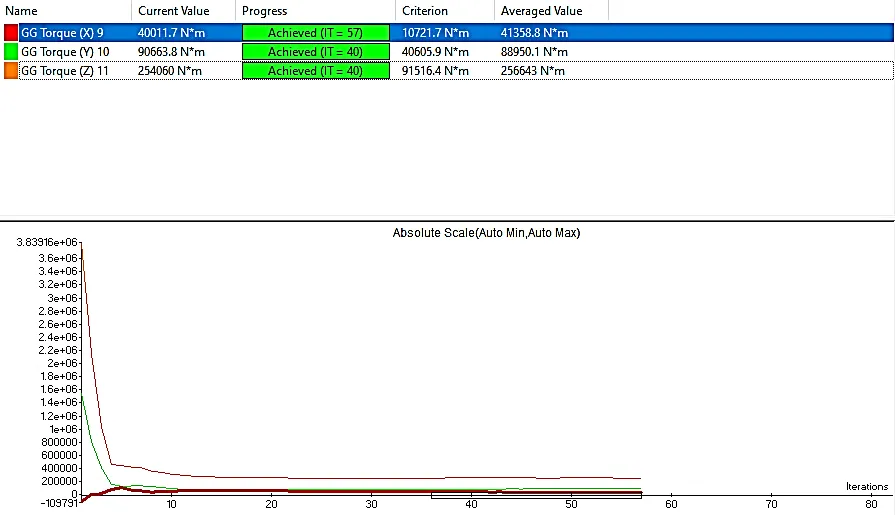895x515 pixels.
Task: Click the Iterations axis label
Action: point(866,486)
